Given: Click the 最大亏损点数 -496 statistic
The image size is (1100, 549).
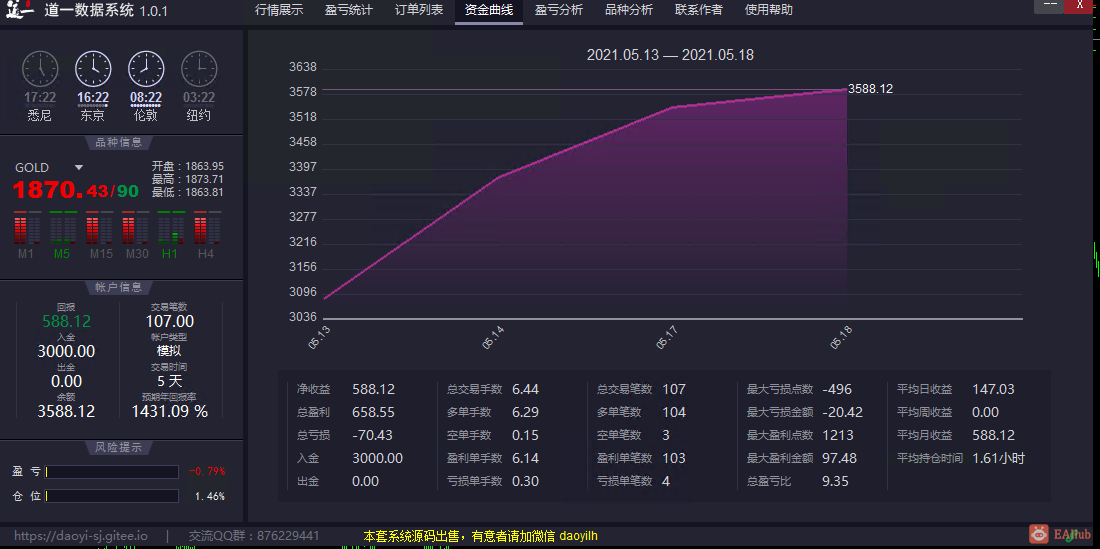Looking at the screenshot, I should (x=800, y=389).
